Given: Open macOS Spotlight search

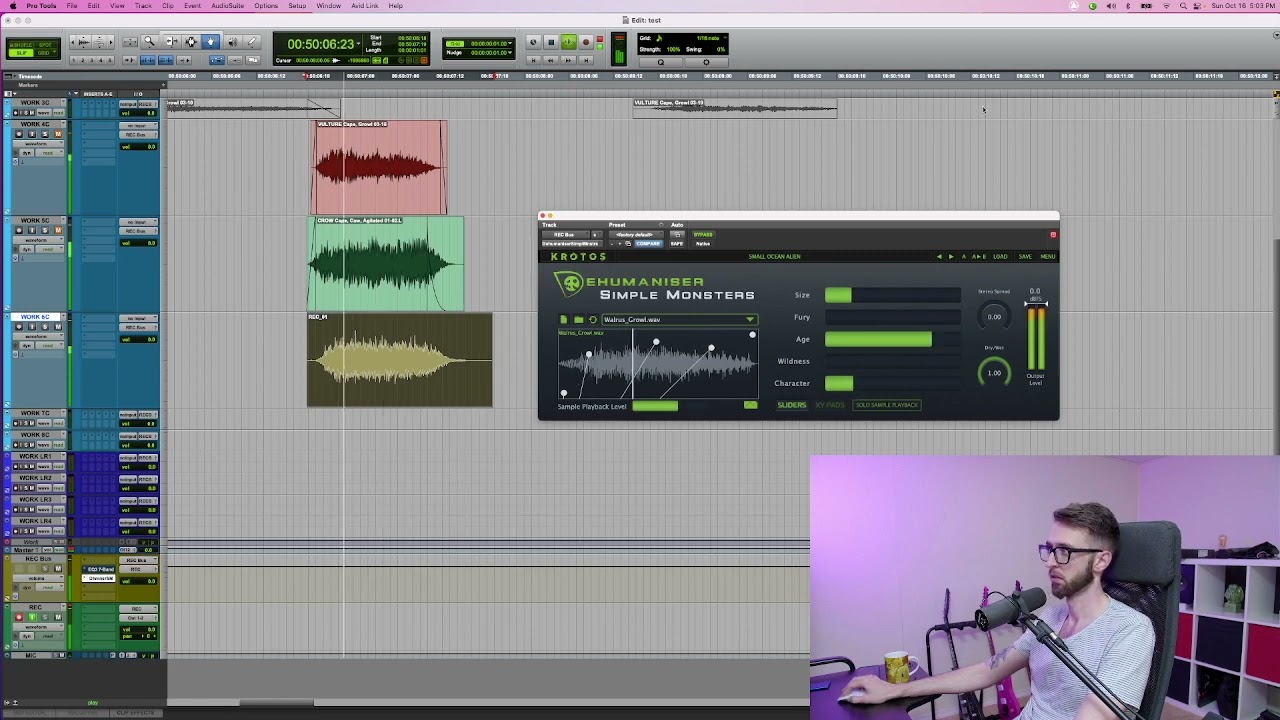Looking at the screenshot, I should pyautogui.click(x=1184, y=6).
